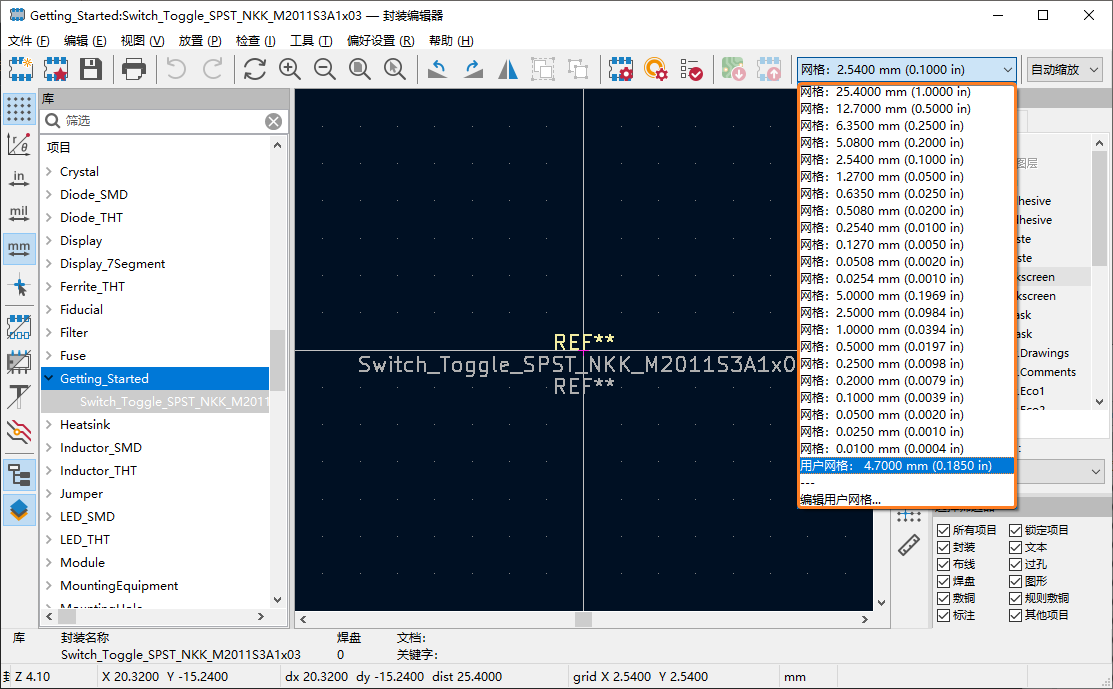
Task: Toggle the grid display dots icon
Action: pos(19,109)
